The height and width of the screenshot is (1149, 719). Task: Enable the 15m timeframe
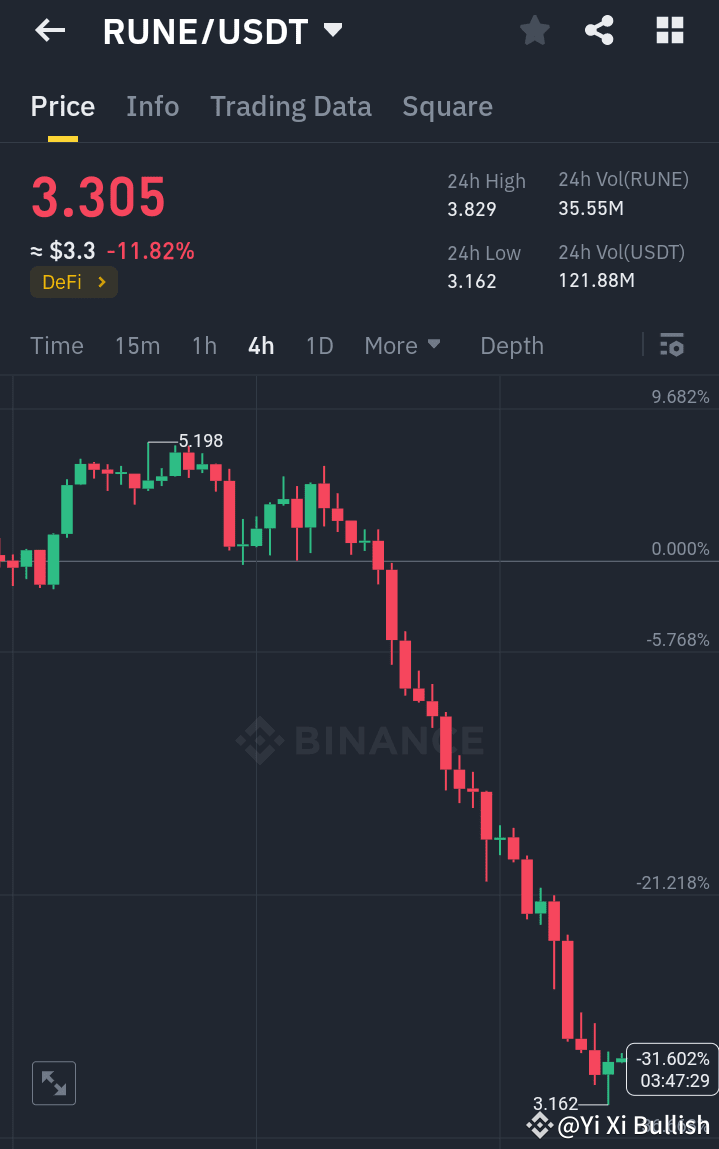pos(137,345)
